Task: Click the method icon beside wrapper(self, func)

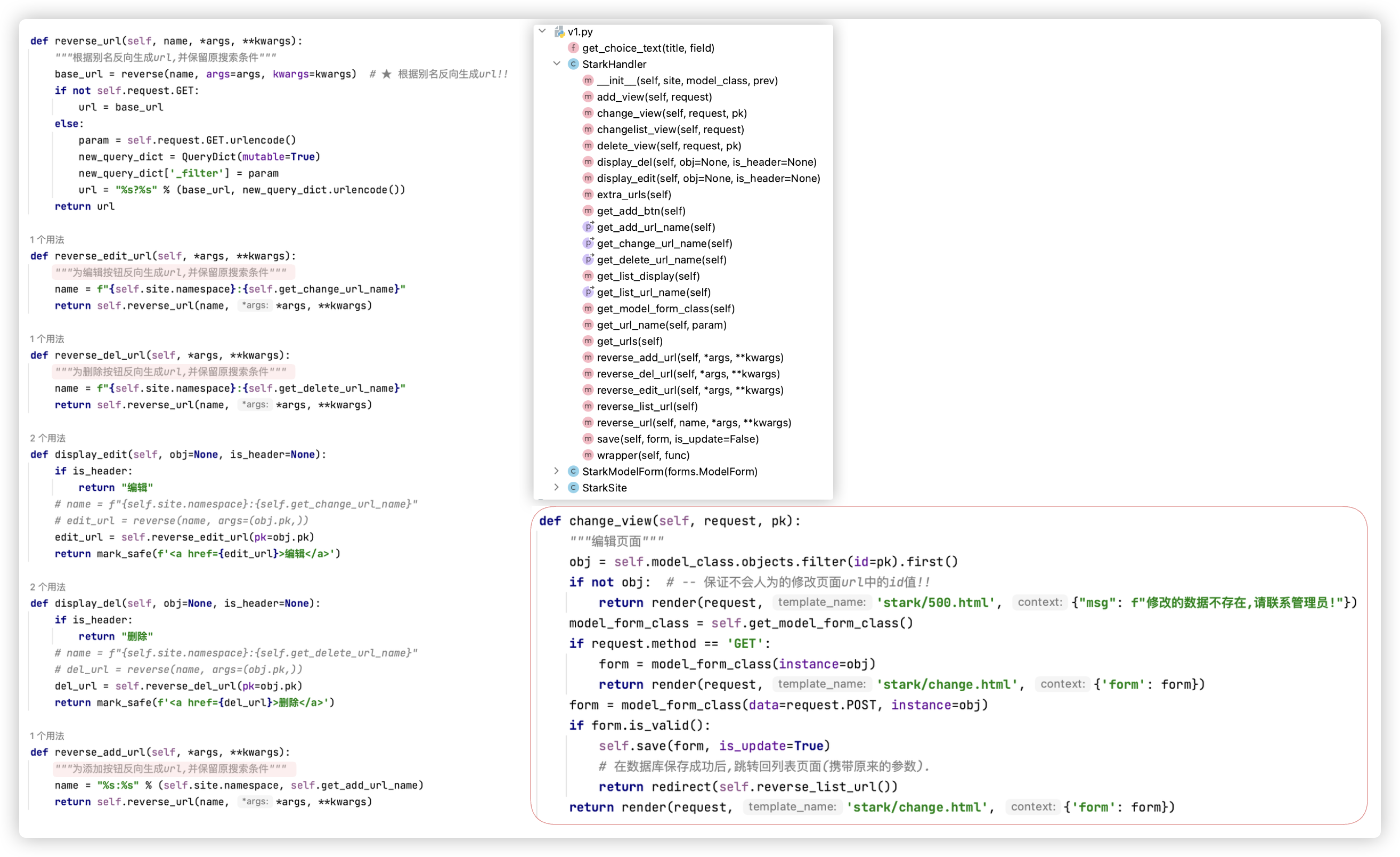Action: tap(588, 455)
